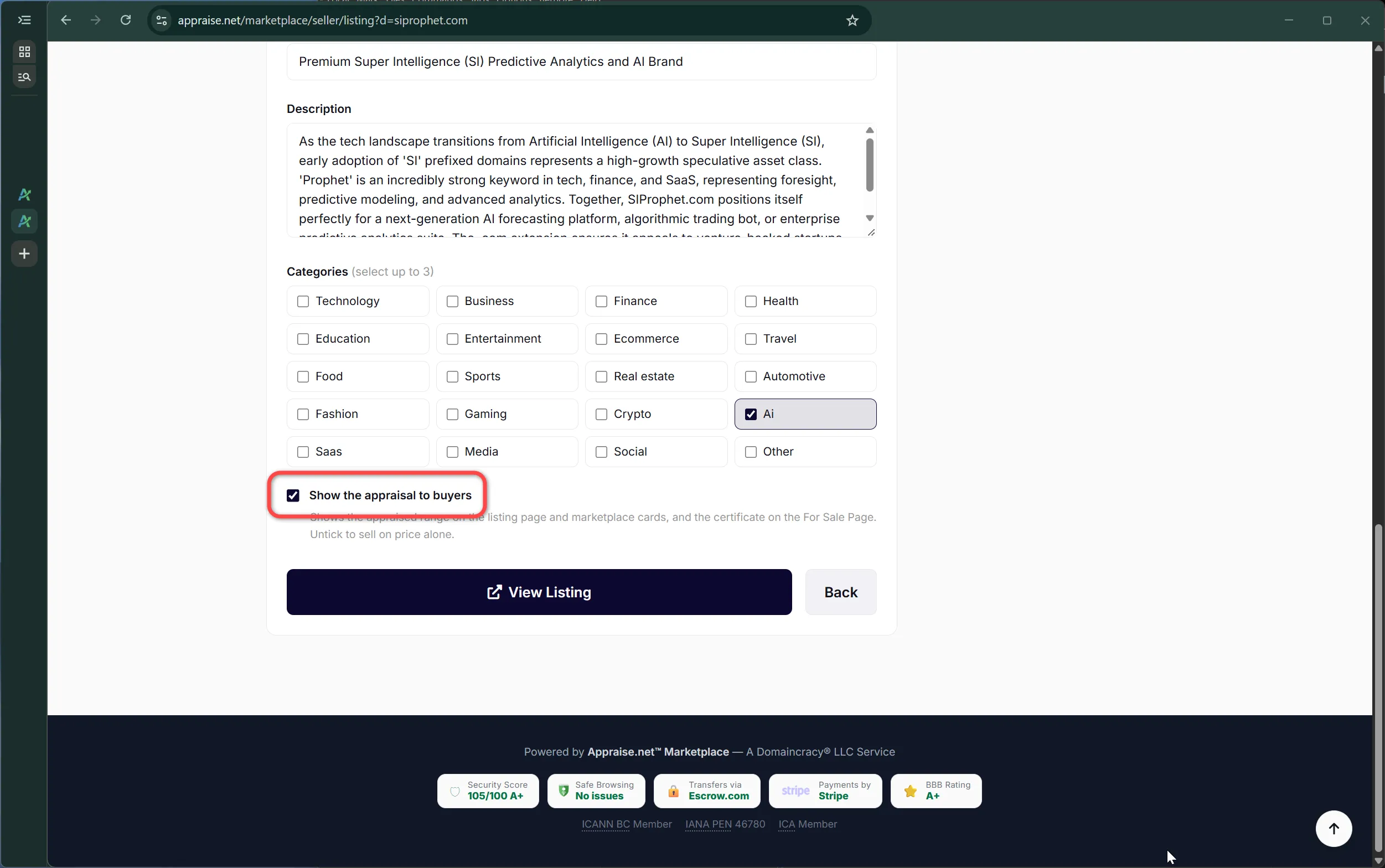Bookmark this page with the star icon
This screenshot has height=868, width=1385.
852,20
